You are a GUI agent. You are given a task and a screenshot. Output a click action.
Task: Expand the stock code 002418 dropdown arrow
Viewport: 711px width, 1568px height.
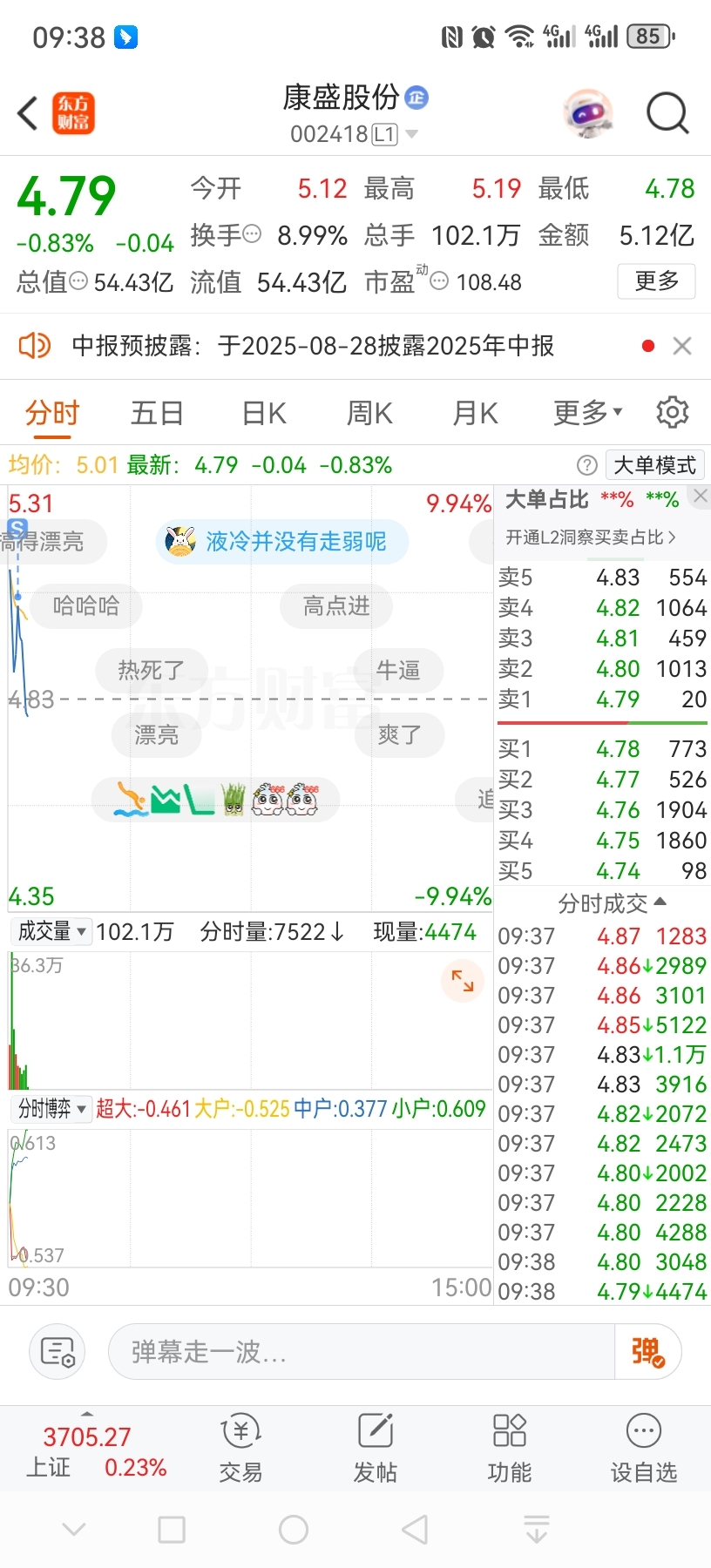pyautogui.click(x=411, y=134)
